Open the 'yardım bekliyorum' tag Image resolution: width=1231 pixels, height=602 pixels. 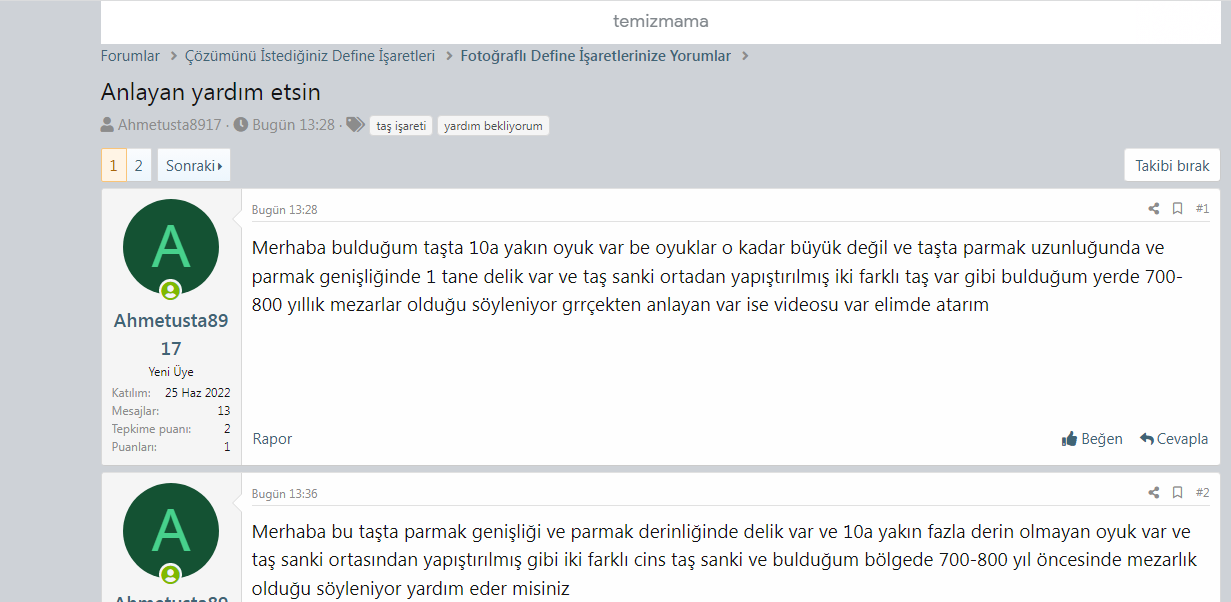click(x=493, y=125)
